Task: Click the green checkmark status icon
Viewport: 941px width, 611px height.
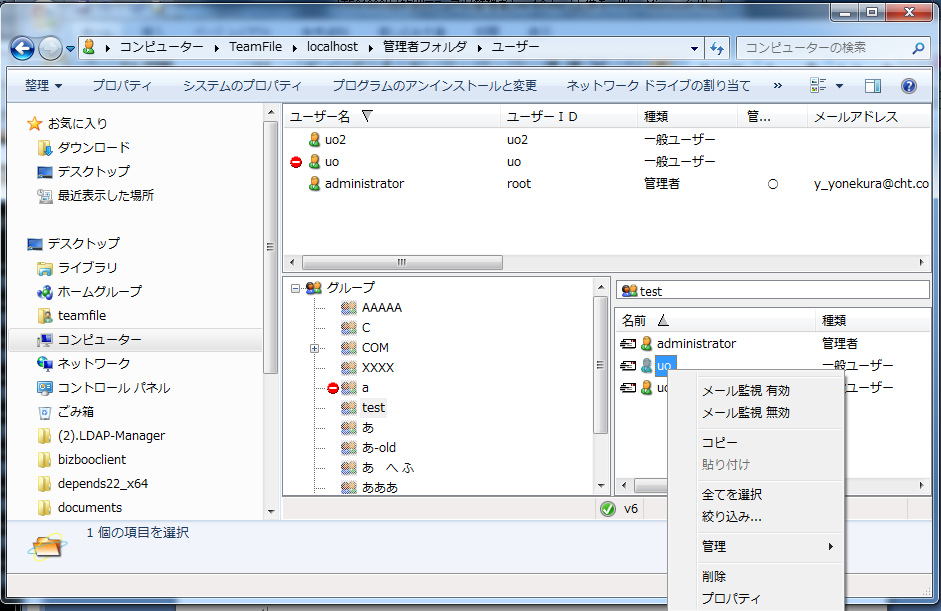Action: 607,509
